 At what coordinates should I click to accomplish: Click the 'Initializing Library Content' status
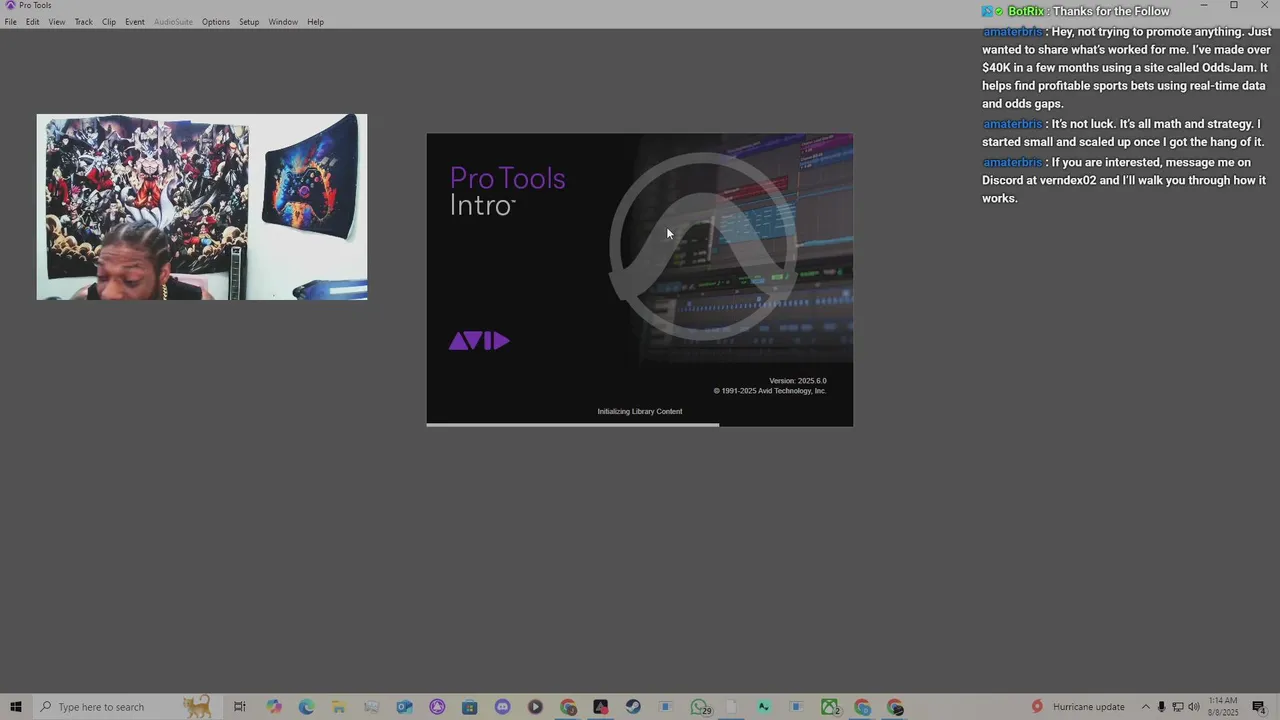point(640,411)
